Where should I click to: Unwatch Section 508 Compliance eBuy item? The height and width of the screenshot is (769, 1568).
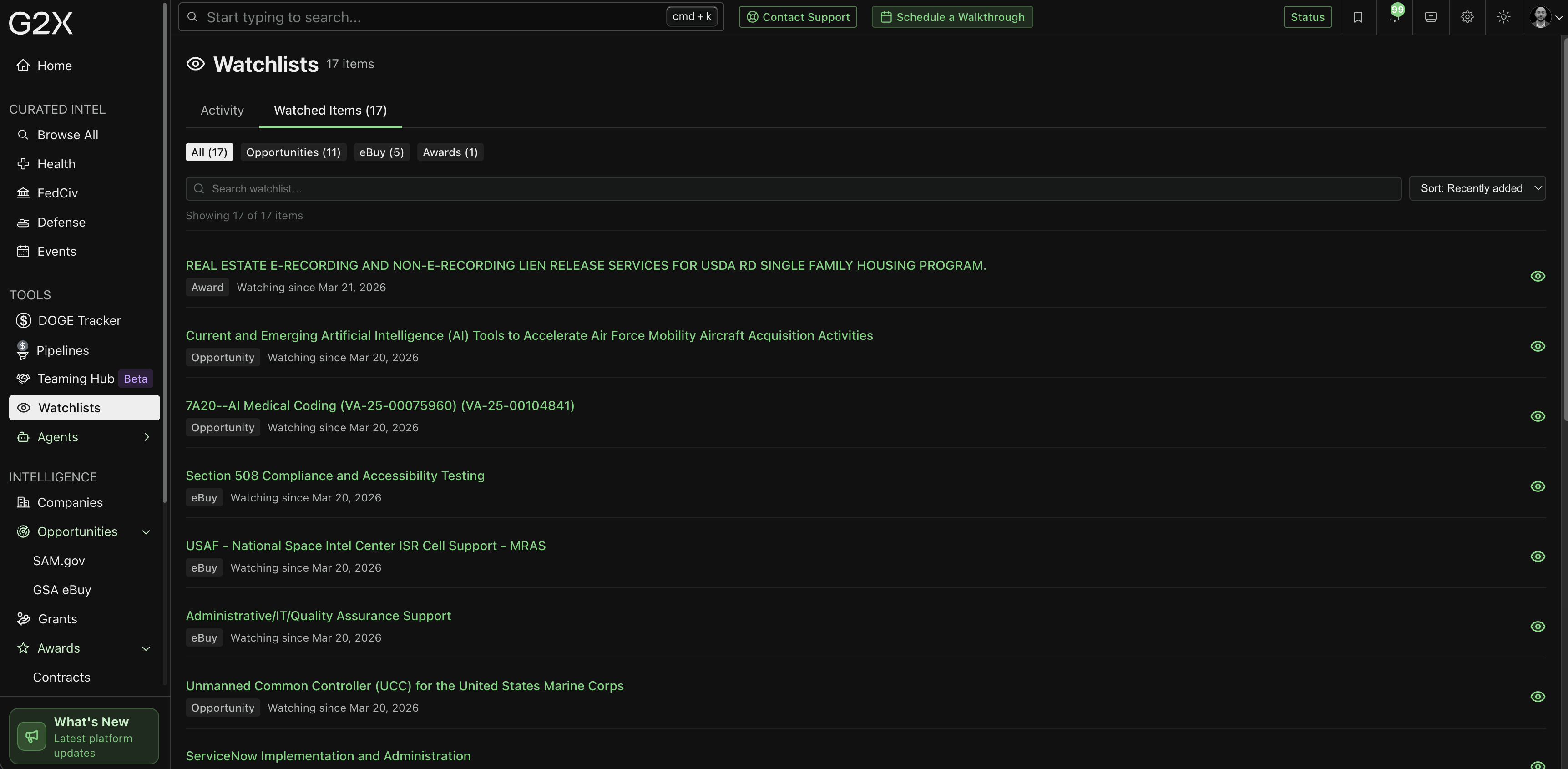[x=1538, y=486]
